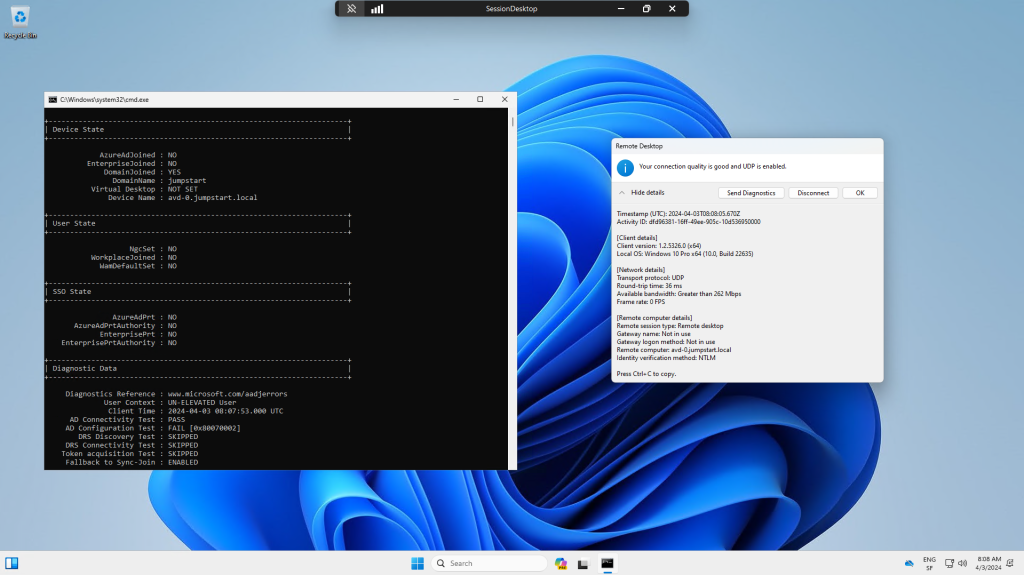The image size is (1024, 575).
Task: Click 'Remote computer: avd-0.jumpstart.local' in the dialog
Action: tap(674, 350)
